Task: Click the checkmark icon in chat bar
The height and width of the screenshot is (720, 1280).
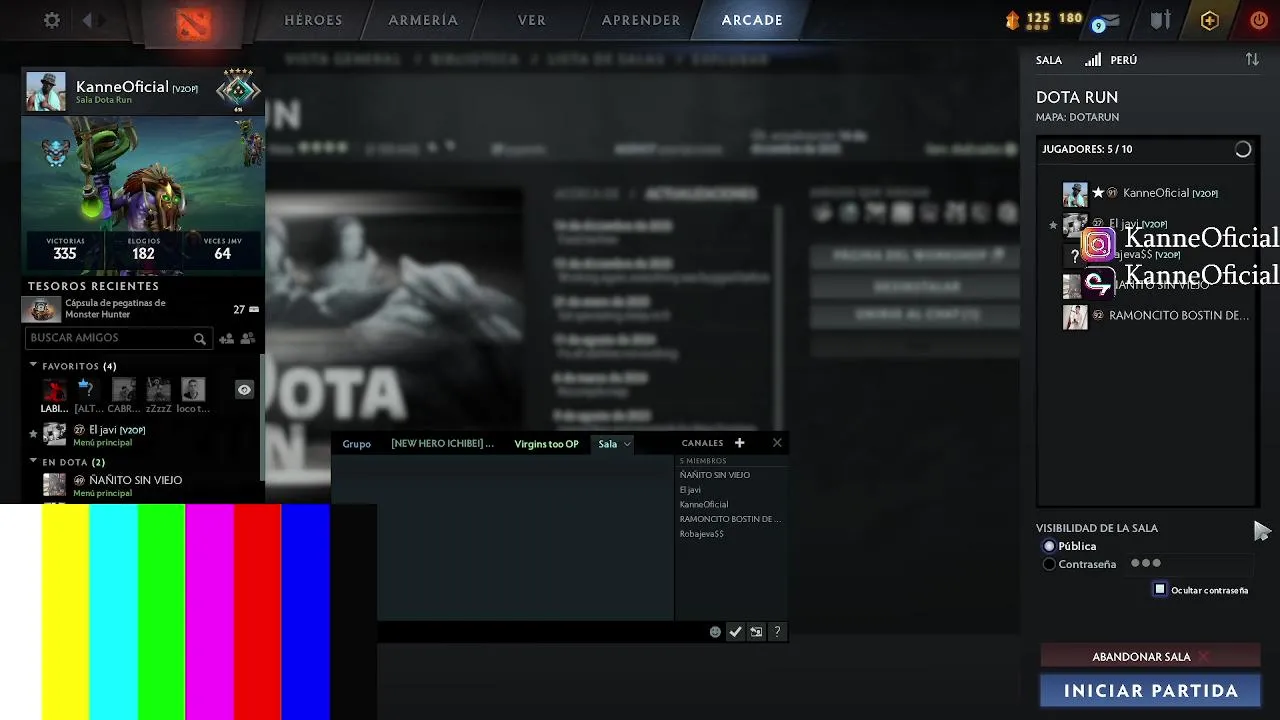Action: (x=735, y=632)
